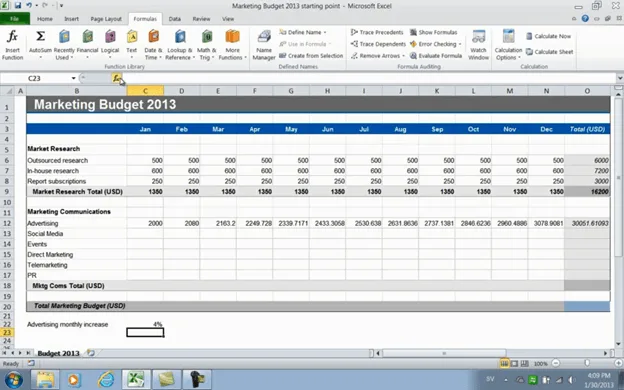
Task: Select the Advertising January value 2000
Action: (145, 223)
